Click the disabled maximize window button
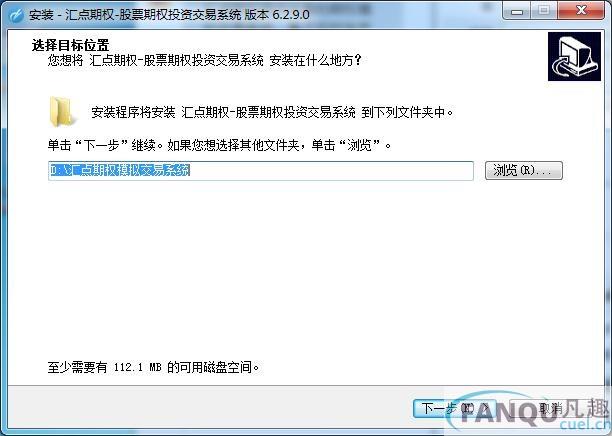This screenshot has width=612, height=436. click(544, 11)
